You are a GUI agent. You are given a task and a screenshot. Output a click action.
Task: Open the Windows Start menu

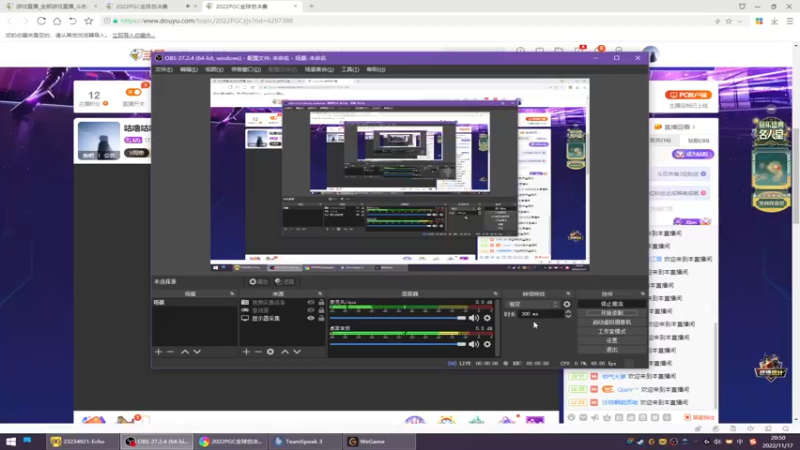[11, 441]
